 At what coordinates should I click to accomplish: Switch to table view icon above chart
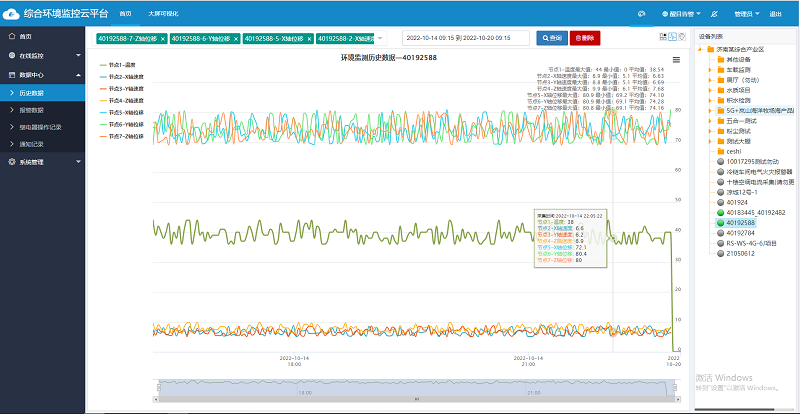[663, 37]
